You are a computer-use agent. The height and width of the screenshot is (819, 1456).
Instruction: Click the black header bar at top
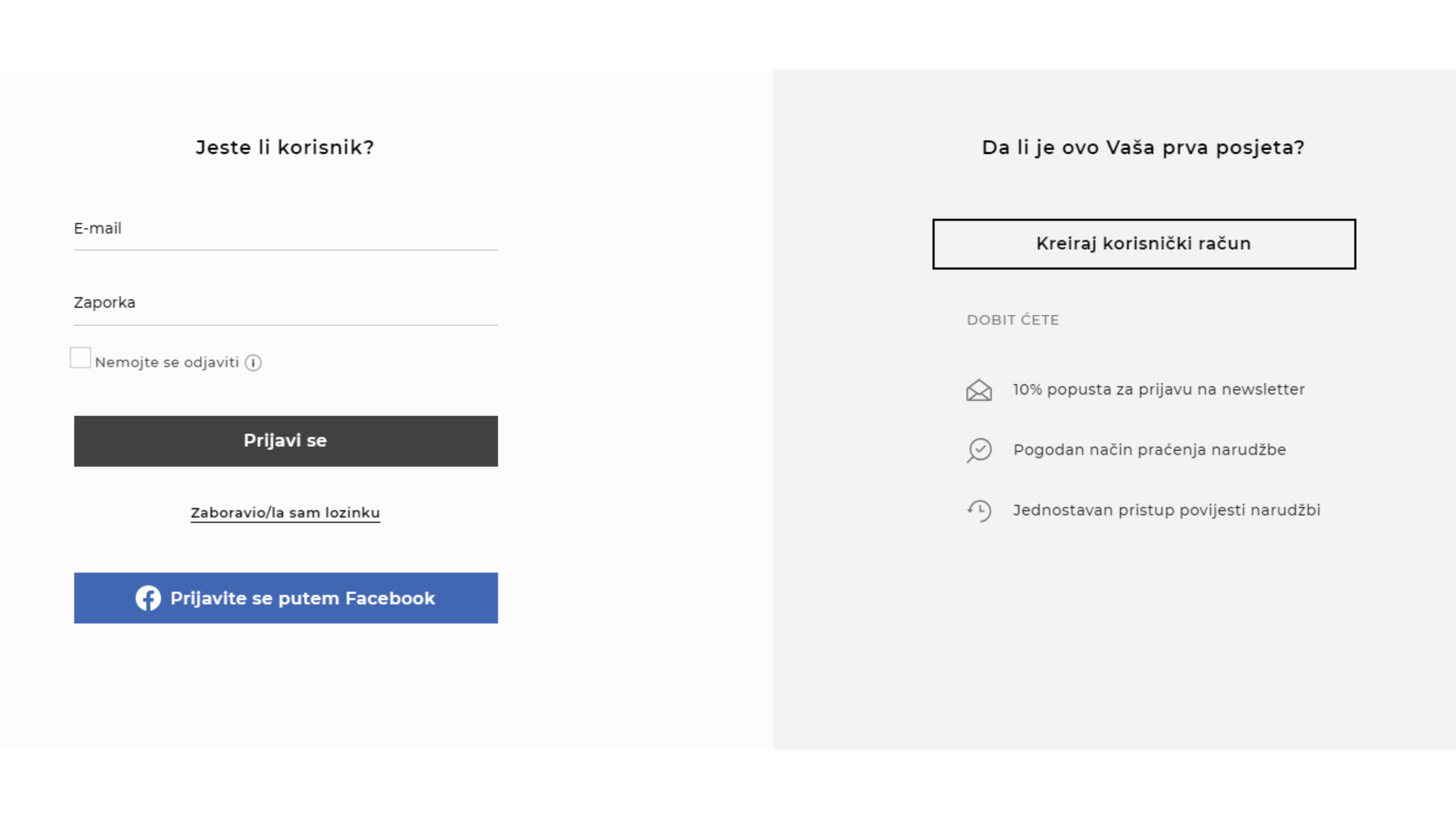[x=728, y=34]
